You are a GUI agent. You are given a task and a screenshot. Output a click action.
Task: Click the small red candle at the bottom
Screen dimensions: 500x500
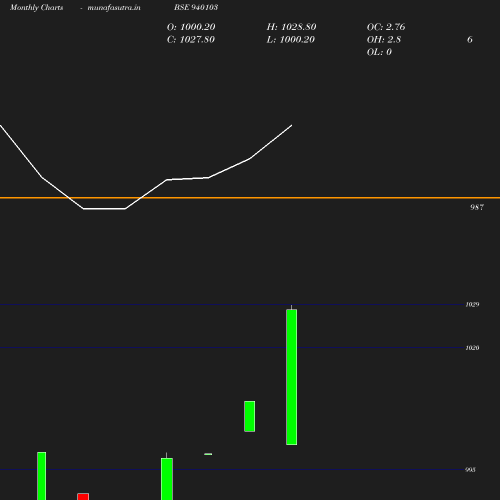(83, 496)
